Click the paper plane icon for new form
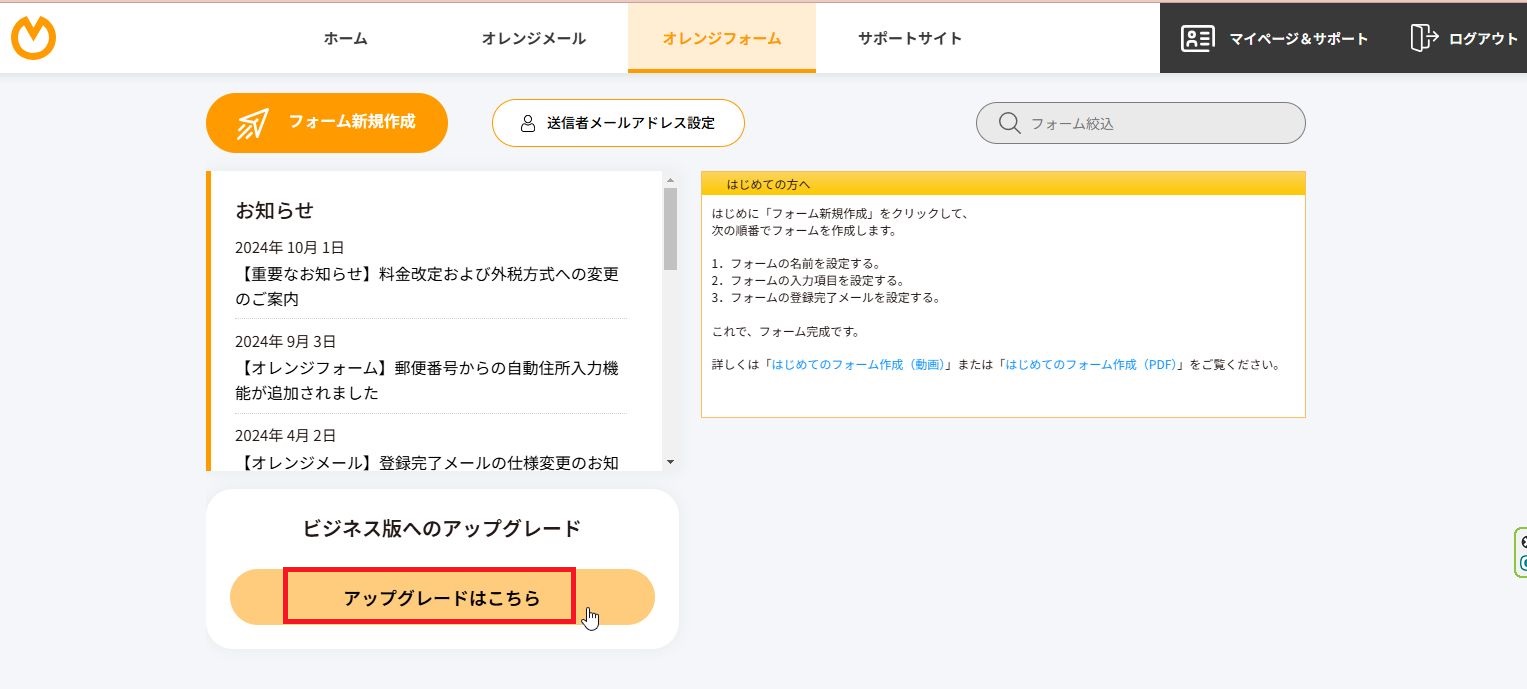The height and width of the screenshot is (689, 1527). 253,123
